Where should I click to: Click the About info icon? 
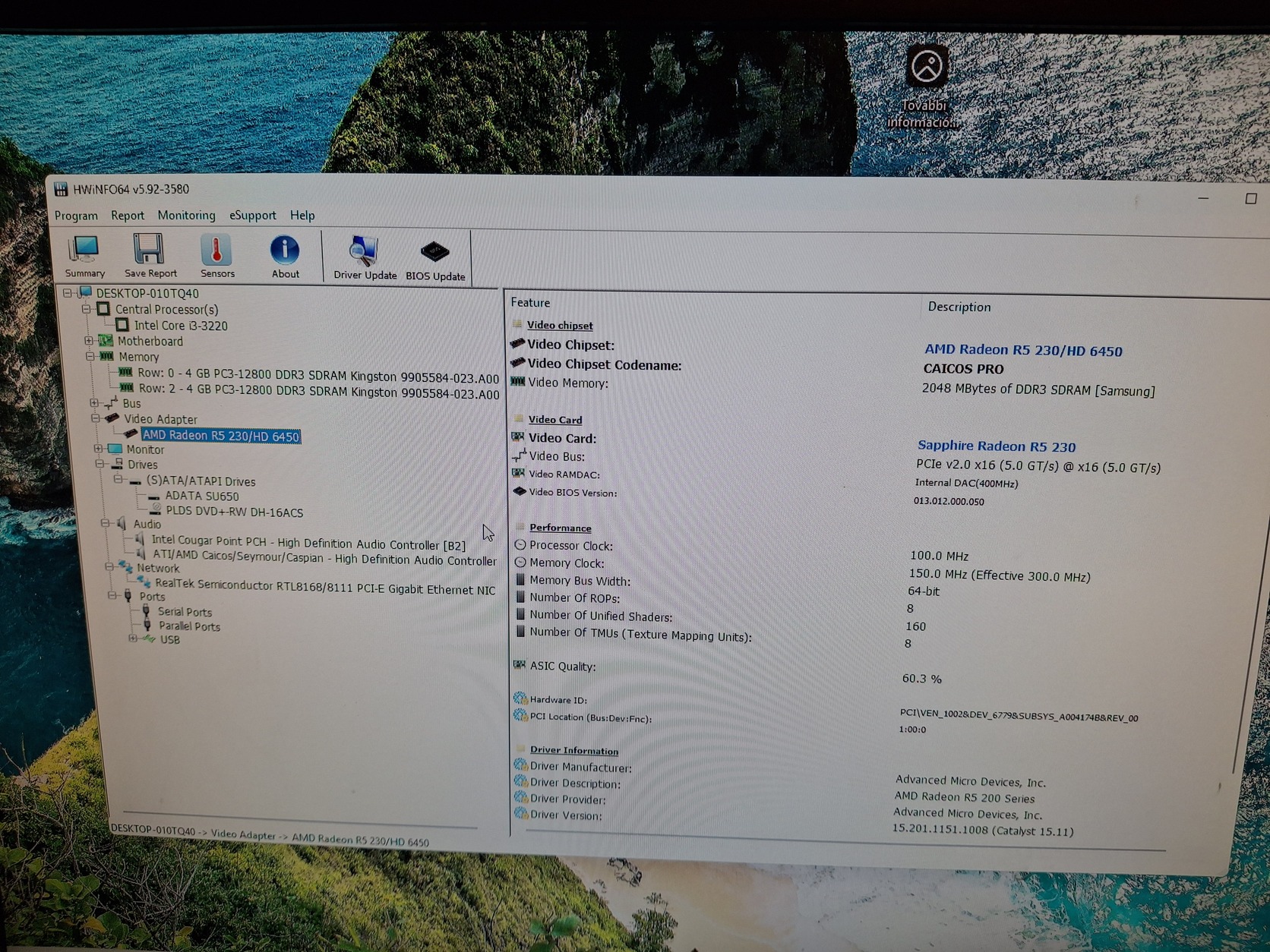(x=285, y=250)
